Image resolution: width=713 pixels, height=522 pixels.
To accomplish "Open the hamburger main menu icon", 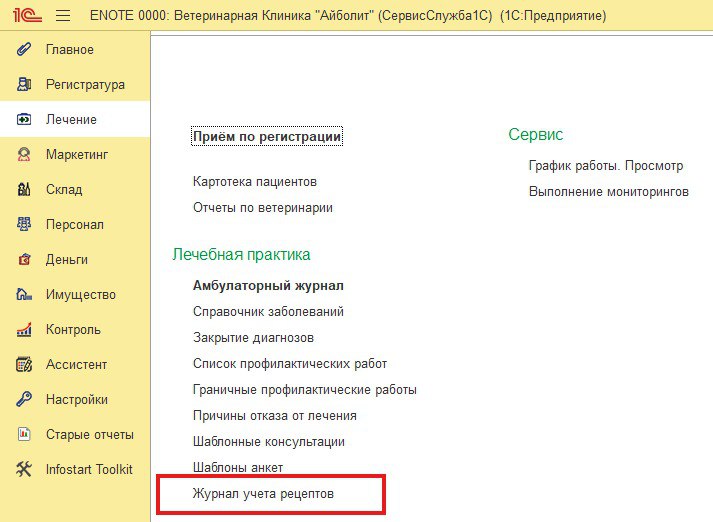I will (x=63, y=16).
